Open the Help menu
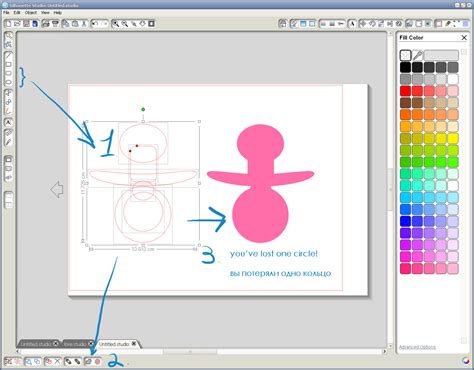Screen dimensions: 474x370 [58, 13]
